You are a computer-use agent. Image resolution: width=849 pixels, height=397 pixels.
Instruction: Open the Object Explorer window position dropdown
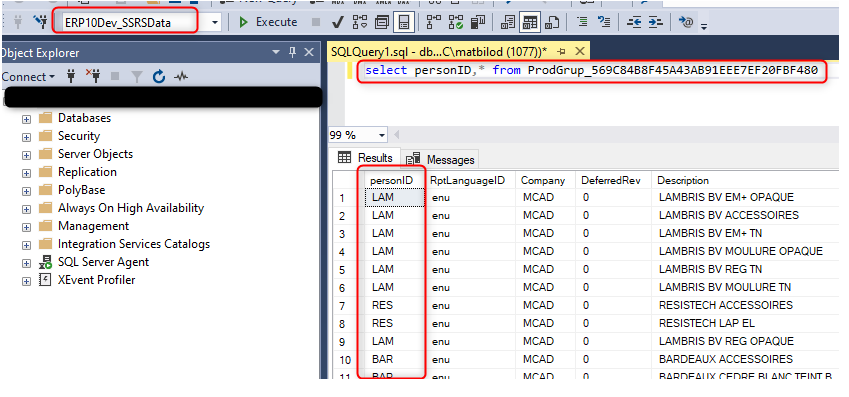click(x=276, y=53)
